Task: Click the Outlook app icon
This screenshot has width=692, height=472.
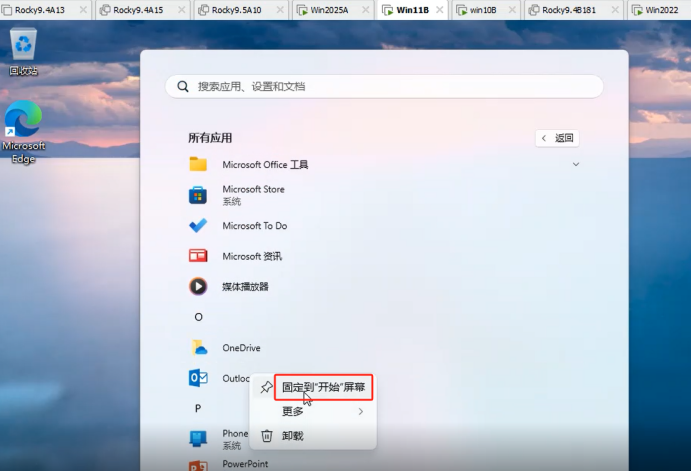Action: 198,378
